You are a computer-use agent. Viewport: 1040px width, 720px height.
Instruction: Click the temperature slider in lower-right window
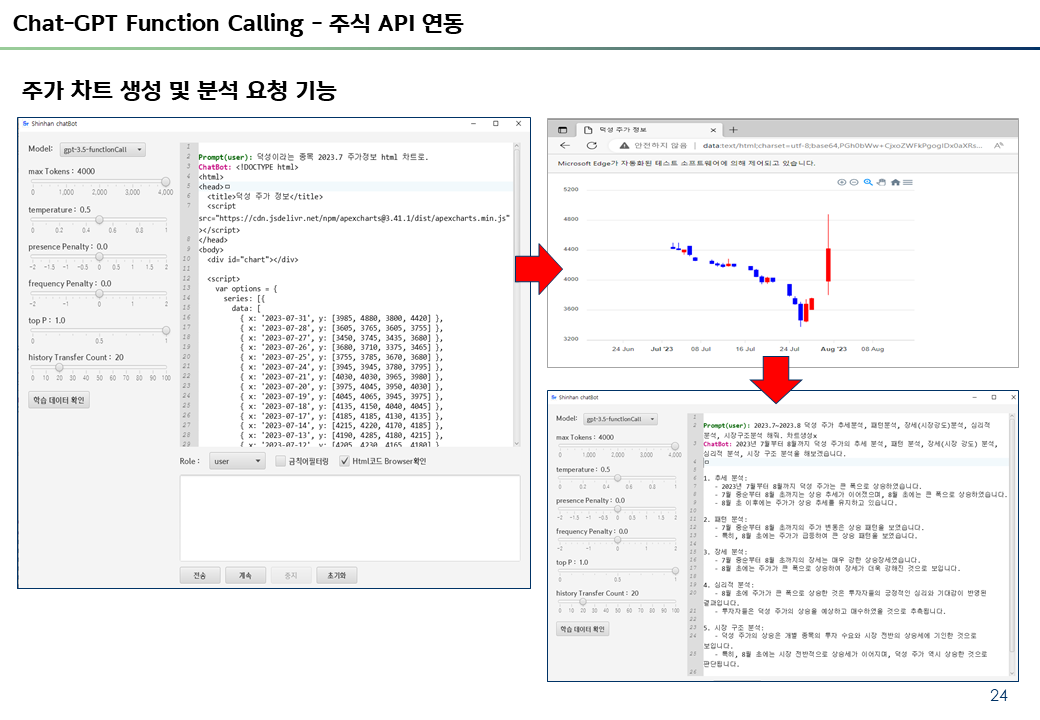[618, 478]
